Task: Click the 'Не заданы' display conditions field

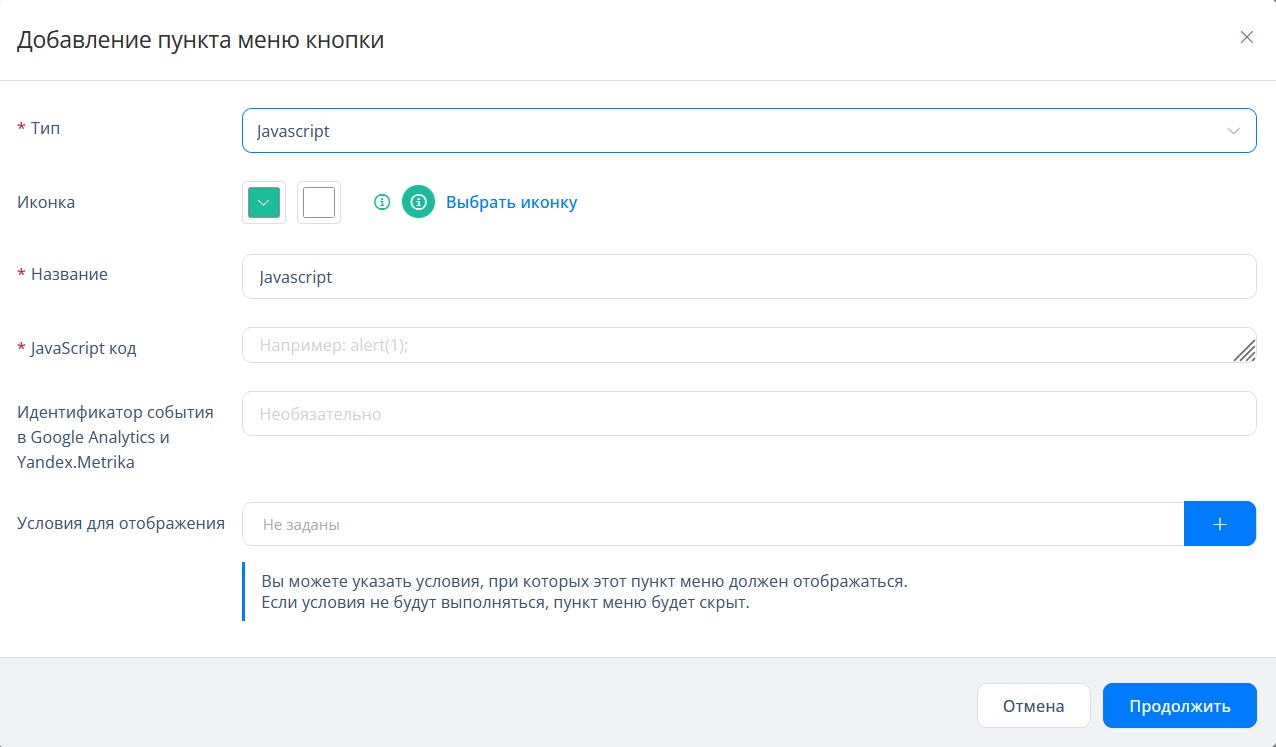Action: [x=712, y=524]
